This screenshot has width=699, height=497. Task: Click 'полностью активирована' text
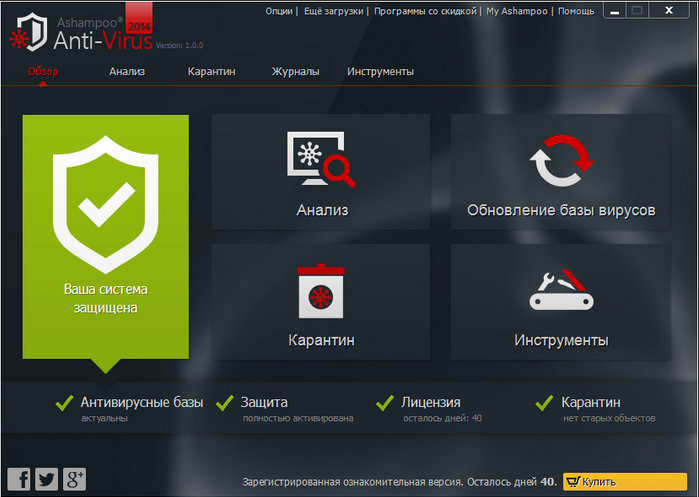tap(298, 419)
